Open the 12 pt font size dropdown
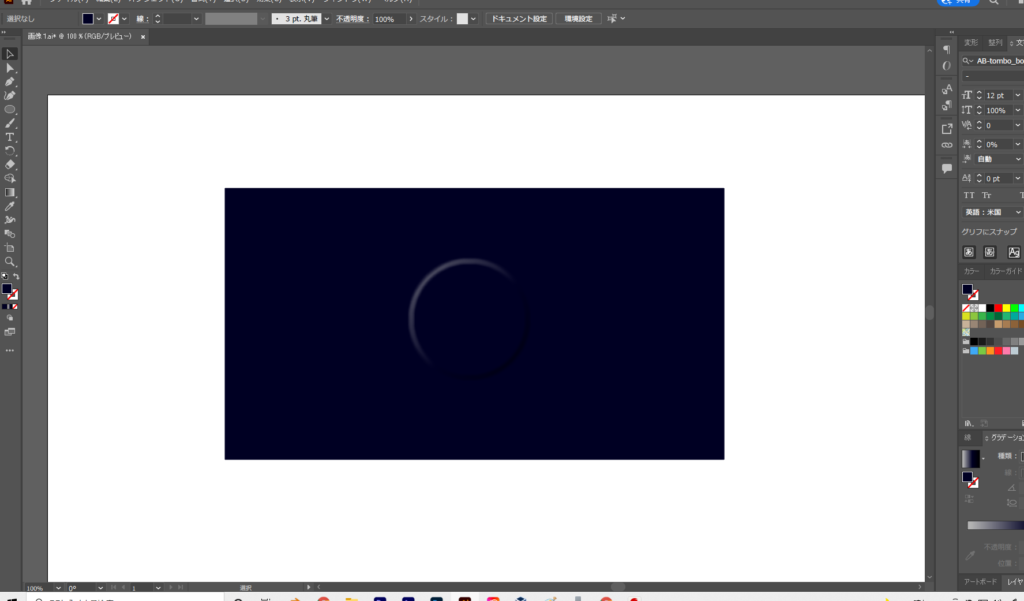The image size is (1024, 601). pos(1017,95)
